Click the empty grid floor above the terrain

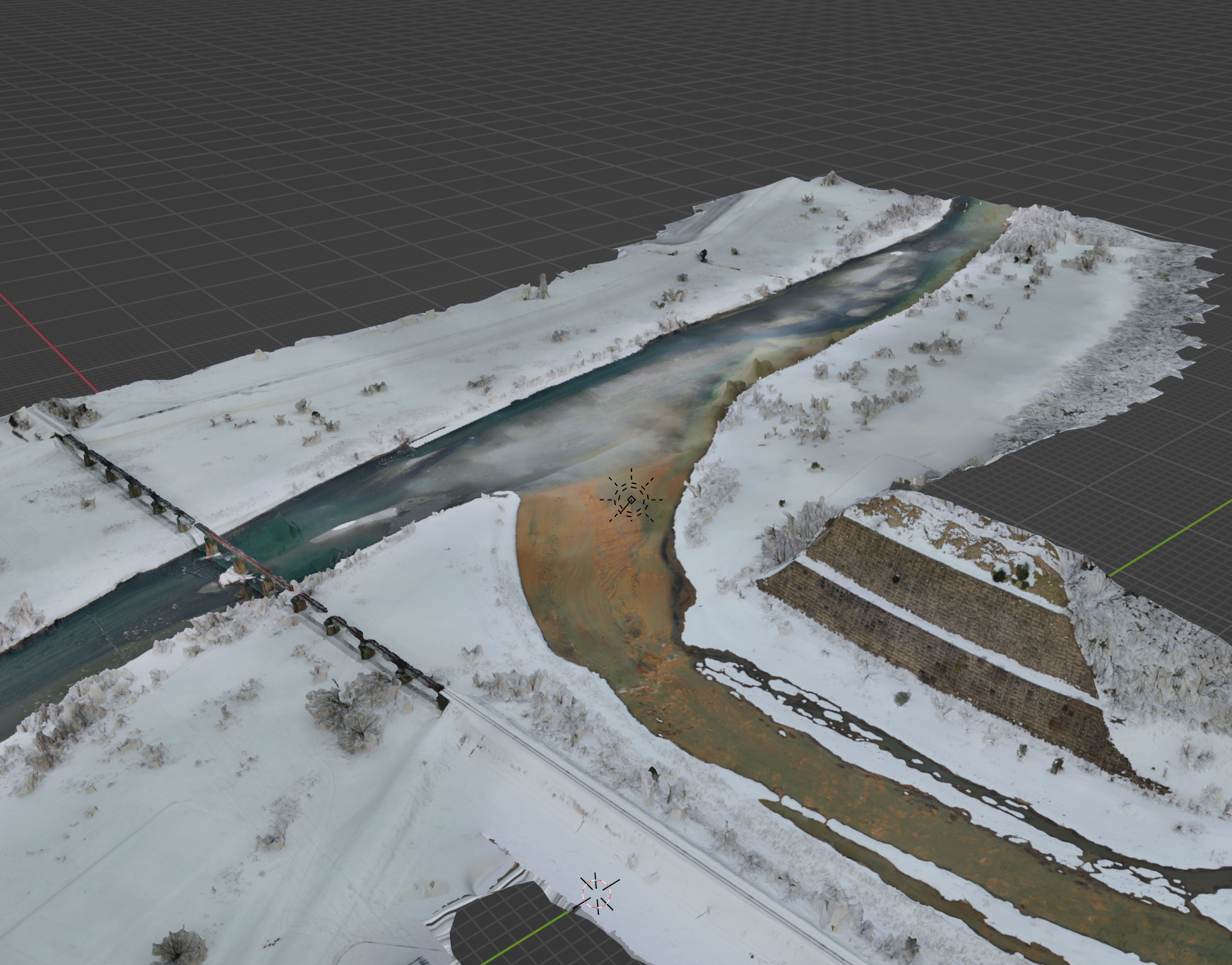494,106
